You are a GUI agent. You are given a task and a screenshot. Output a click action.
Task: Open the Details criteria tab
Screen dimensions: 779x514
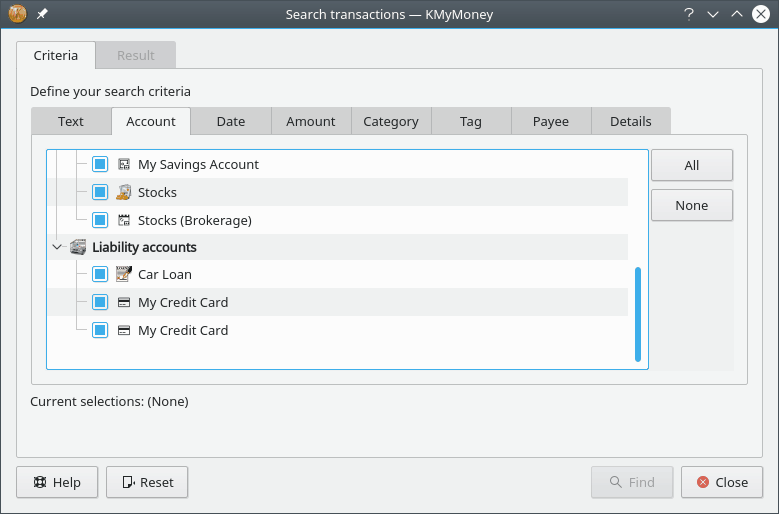(x=631, y=121)
